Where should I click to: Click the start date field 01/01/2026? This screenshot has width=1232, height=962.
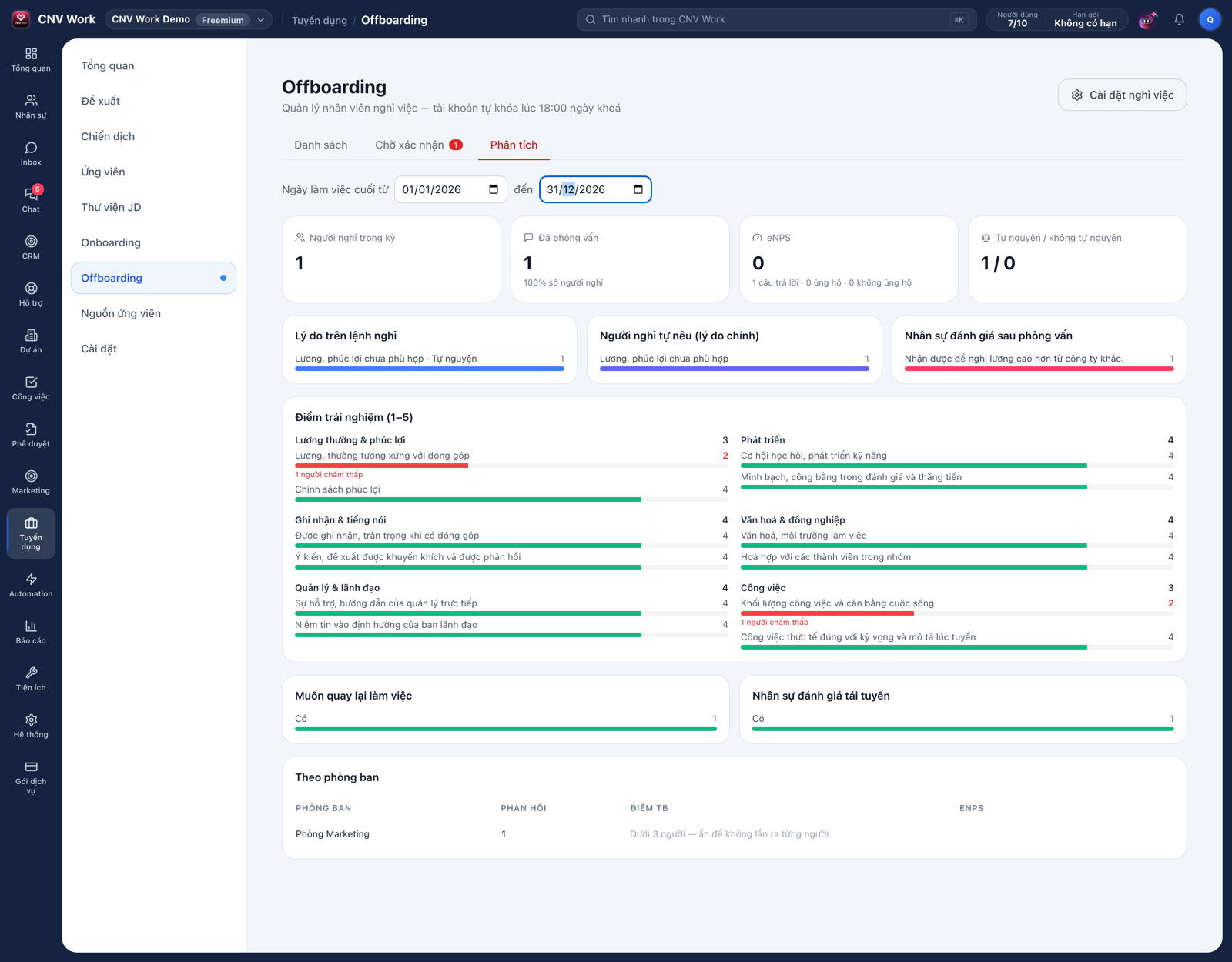[x=450, y=189]
